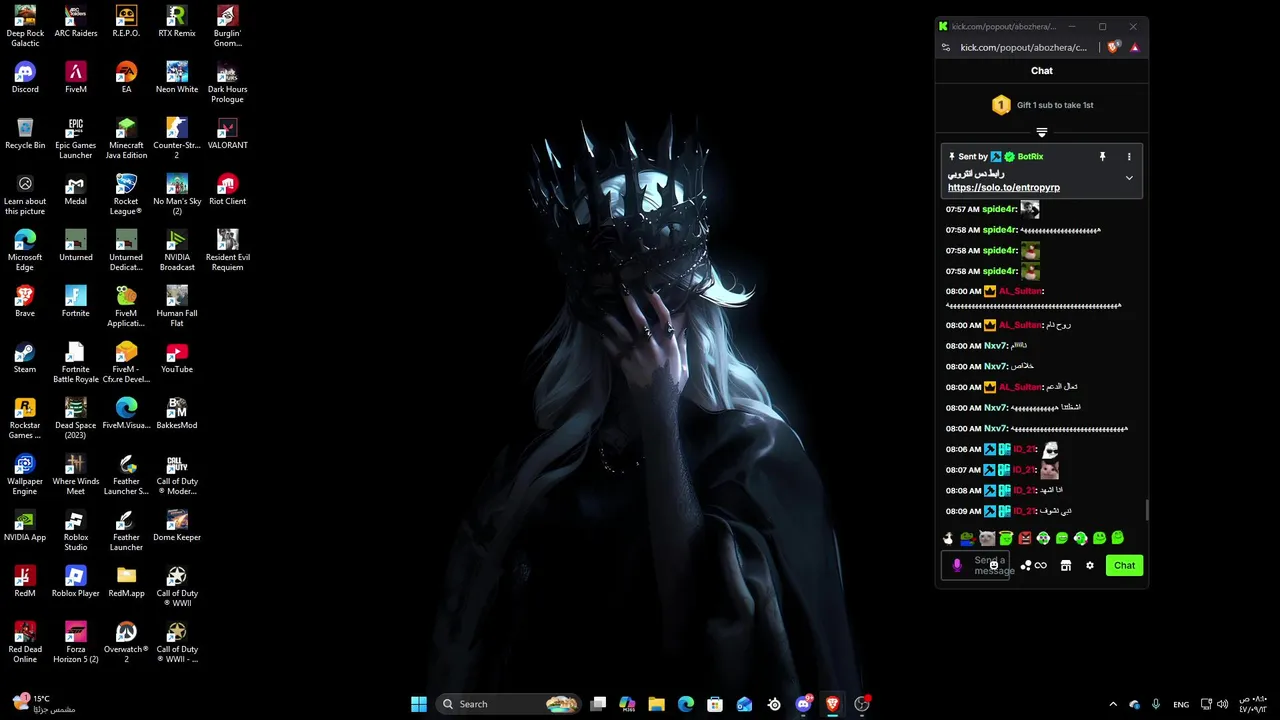Send message with green Chat button
This screenshot has height=720, width=1280.
point(1124,565)
